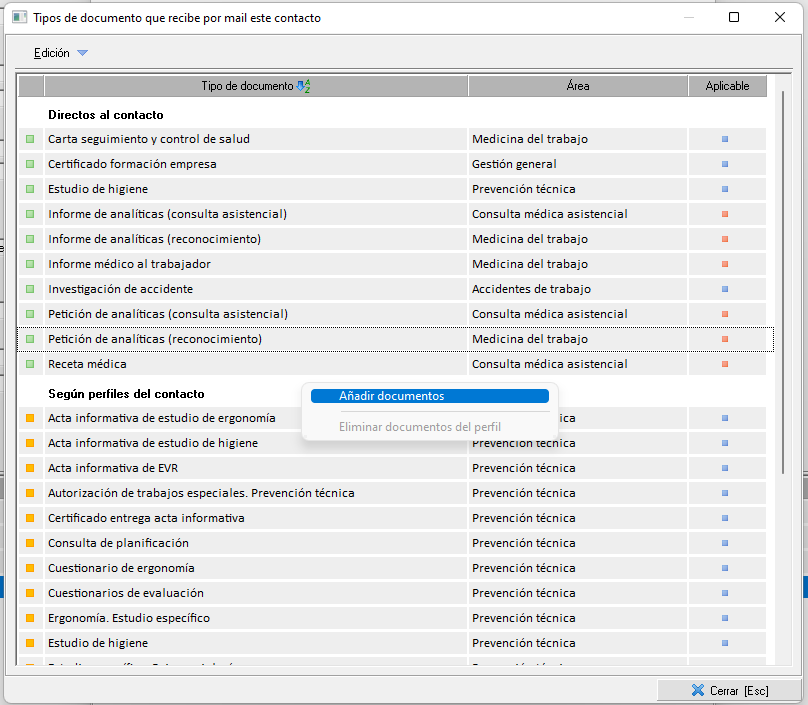Click the vertical scrollbar of the document list

783,280
